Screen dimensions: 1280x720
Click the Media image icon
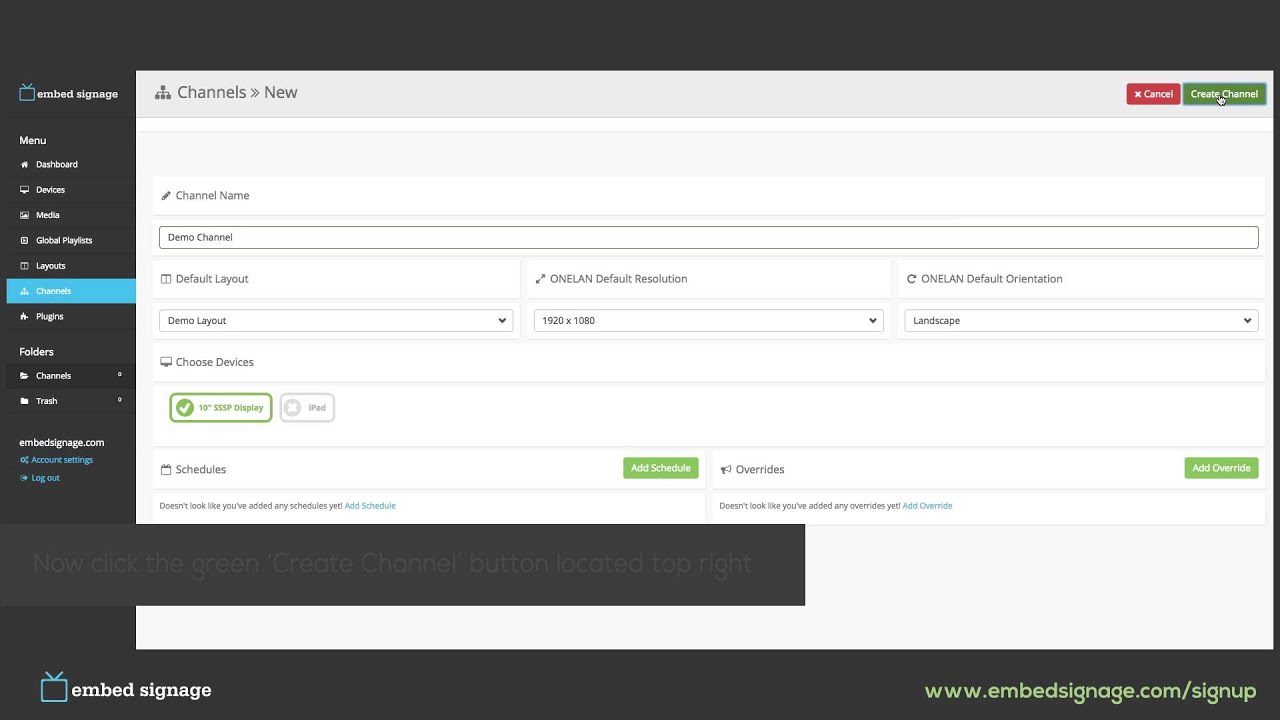[x=25, y=215]
